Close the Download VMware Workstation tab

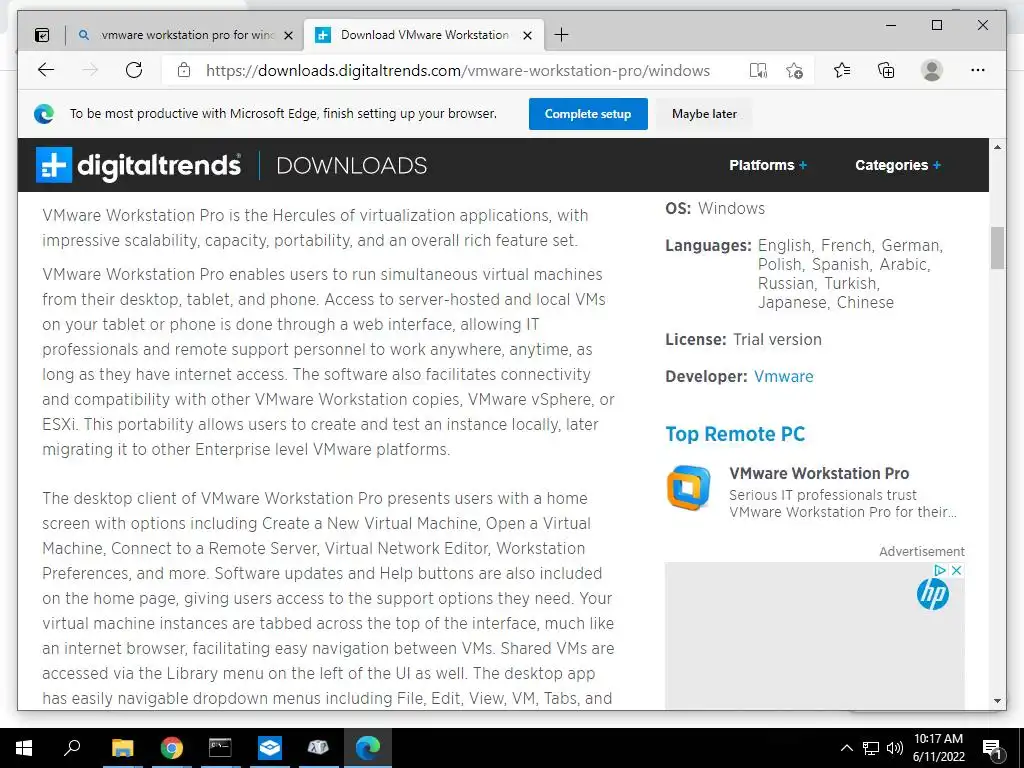528,35
